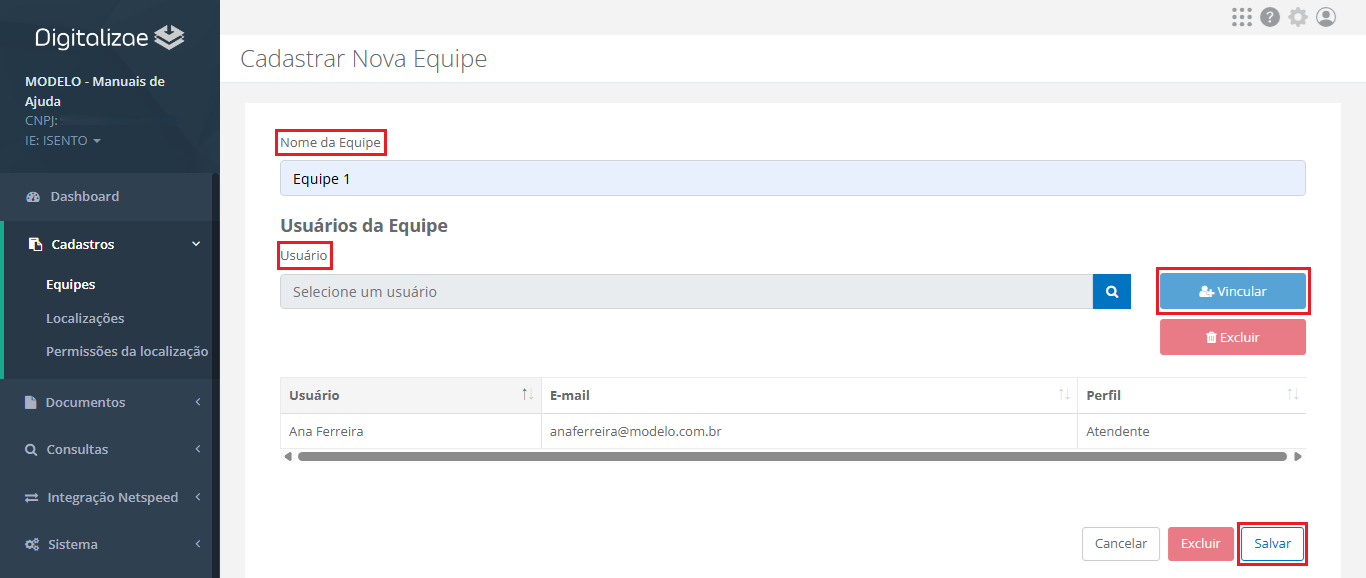The image size is (1366, 578).
Task: Open the user profile icon
Action: [x=1326, y=17]
